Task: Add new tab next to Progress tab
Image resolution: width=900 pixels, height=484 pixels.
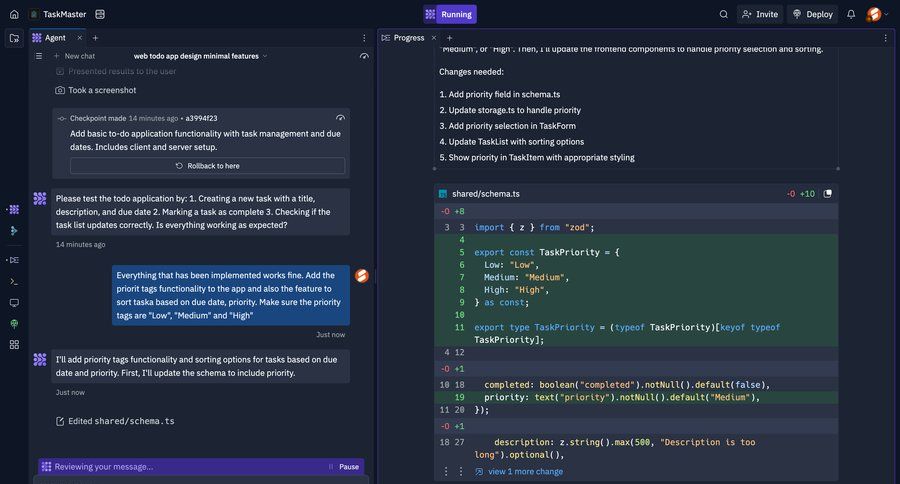Action: [x=449, y=38]
